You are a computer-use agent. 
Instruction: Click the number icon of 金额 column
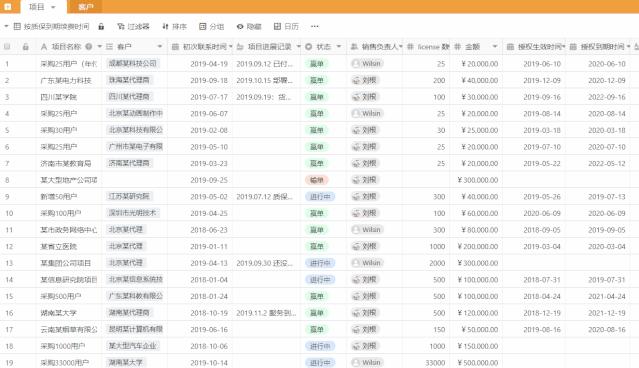458,47
